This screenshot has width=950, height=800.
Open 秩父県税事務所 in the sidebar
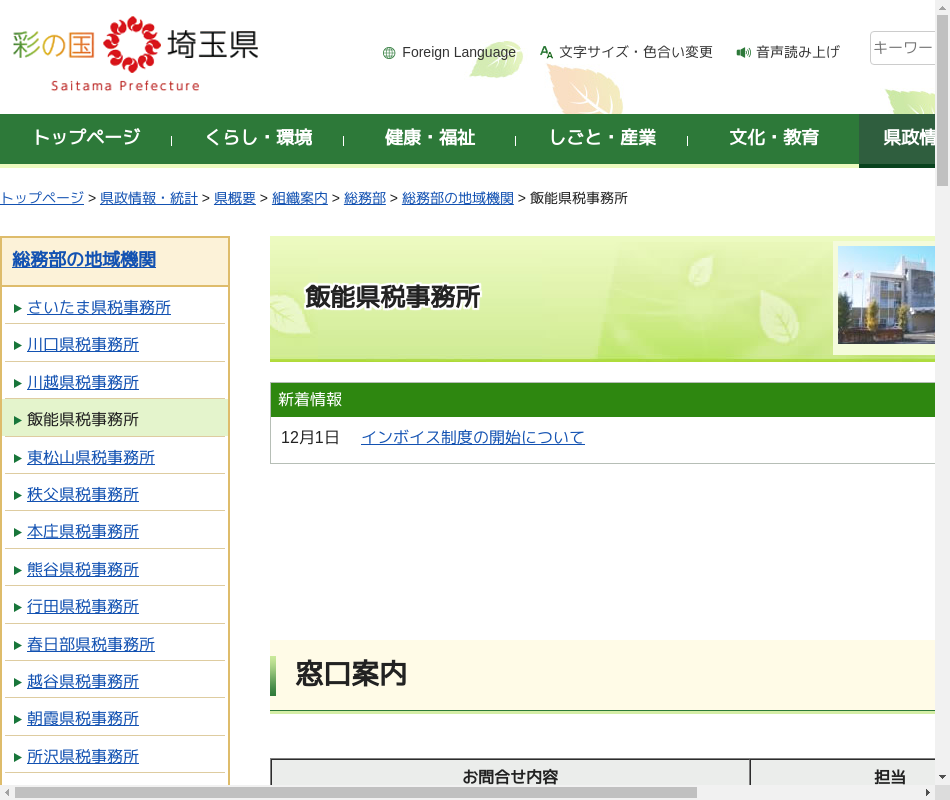[x=83, y=495]
